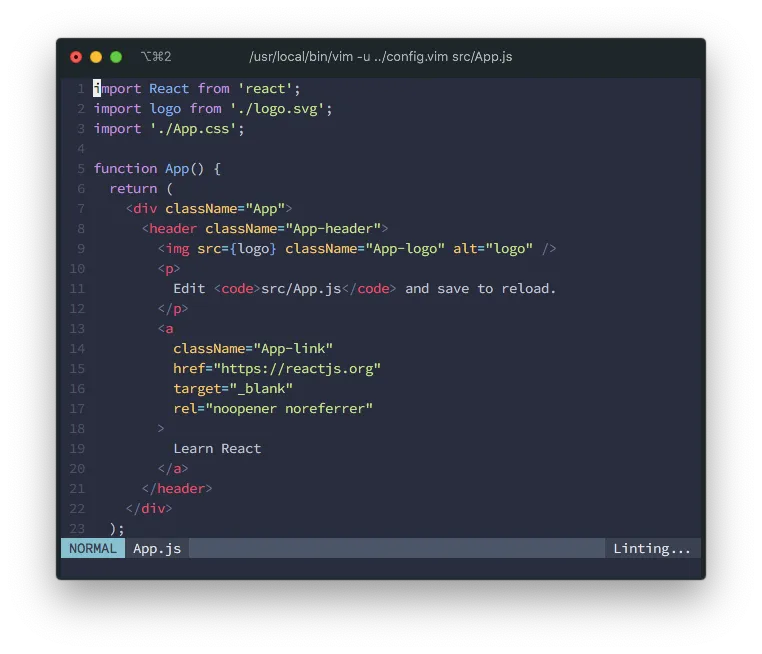Click opening a tag on line 13
Image resolution: width=762 pixels, height=654 pixels.
tap(165, 329)
